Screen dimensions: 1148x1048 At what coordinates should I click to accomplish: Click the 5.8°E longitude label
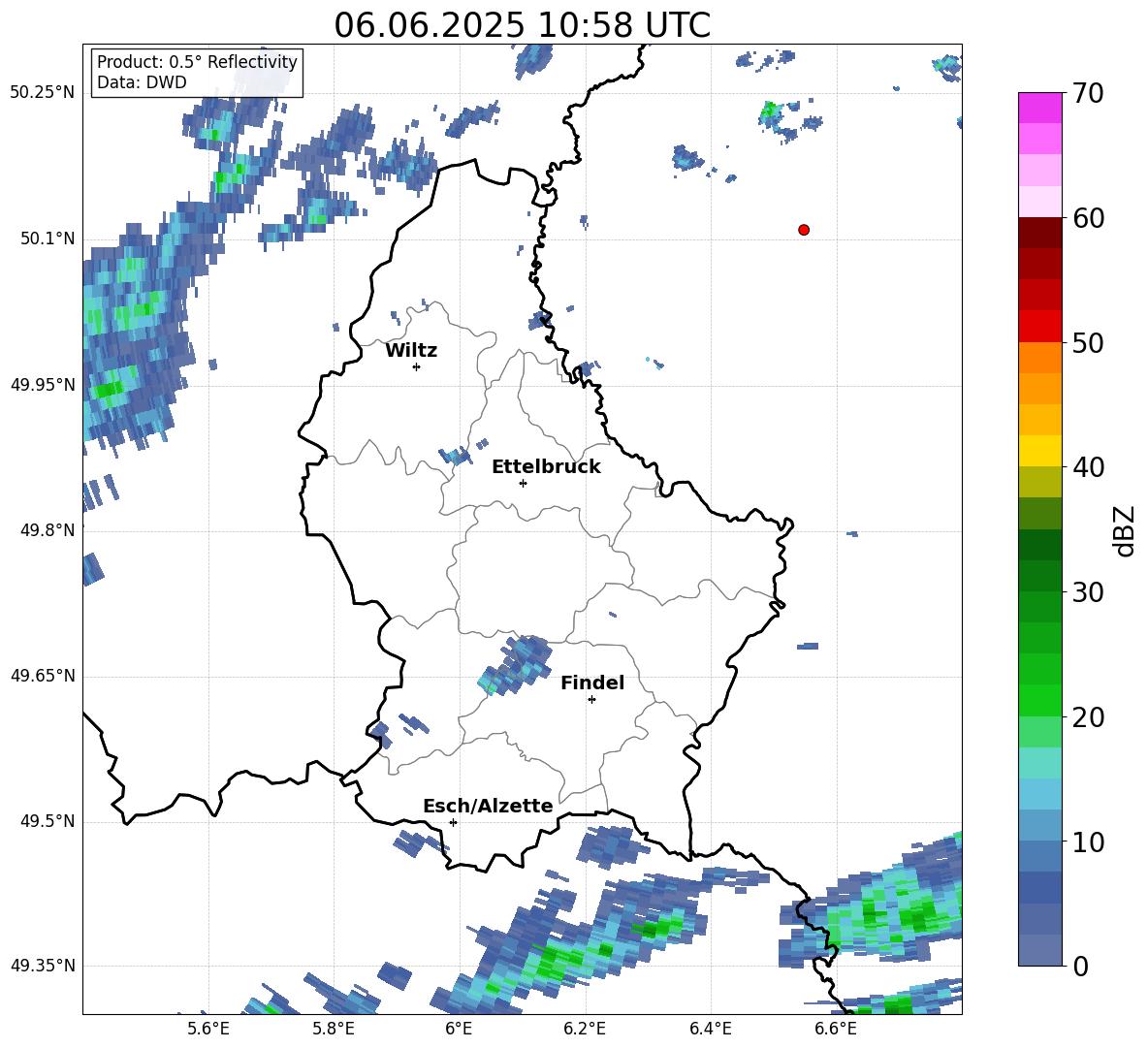coord(334,1030)
